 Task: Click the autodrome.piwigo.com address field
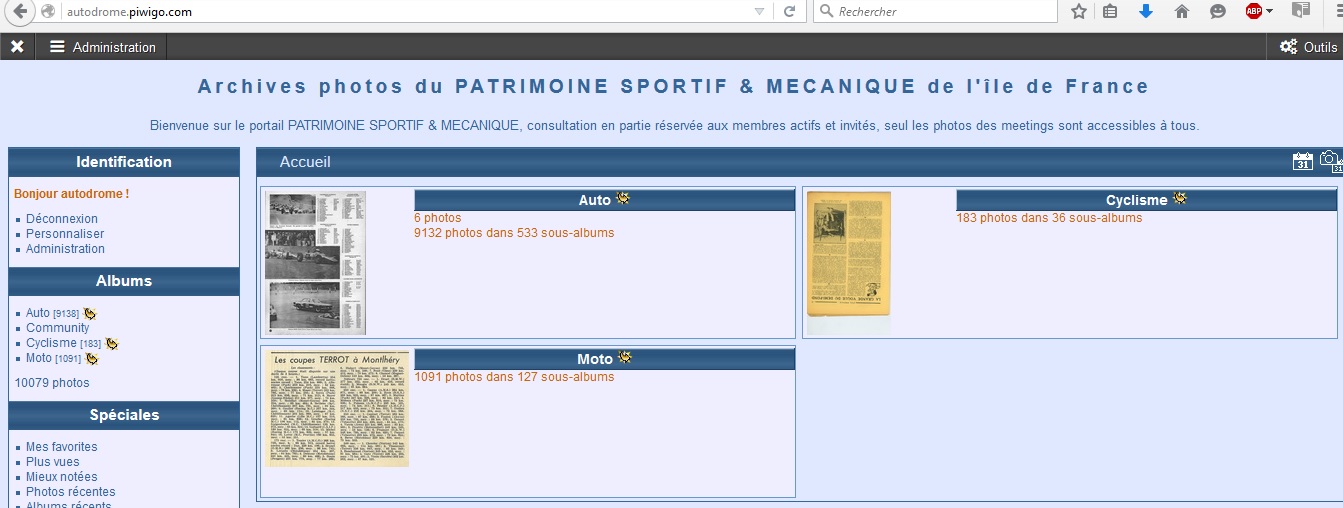tap(400, 12)
